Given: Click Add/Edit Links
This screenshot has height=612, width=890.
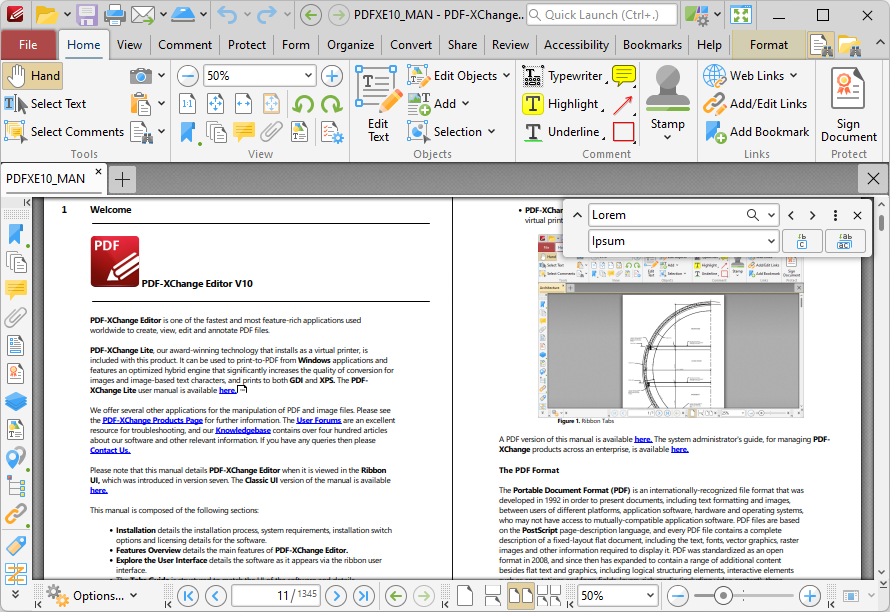Looking at the screenshot, I should point(756,104).
